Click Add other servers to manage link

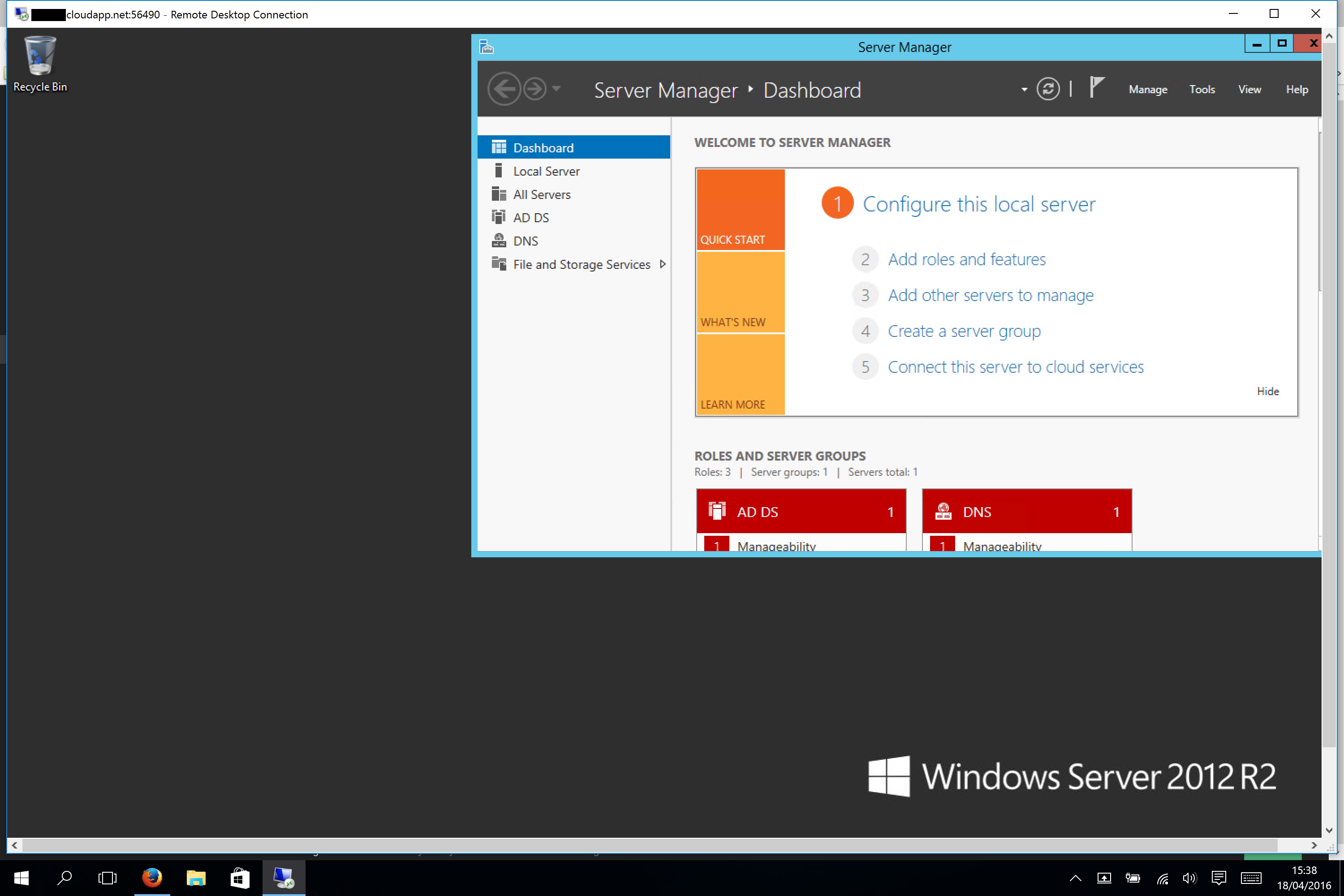pos(991,295)
